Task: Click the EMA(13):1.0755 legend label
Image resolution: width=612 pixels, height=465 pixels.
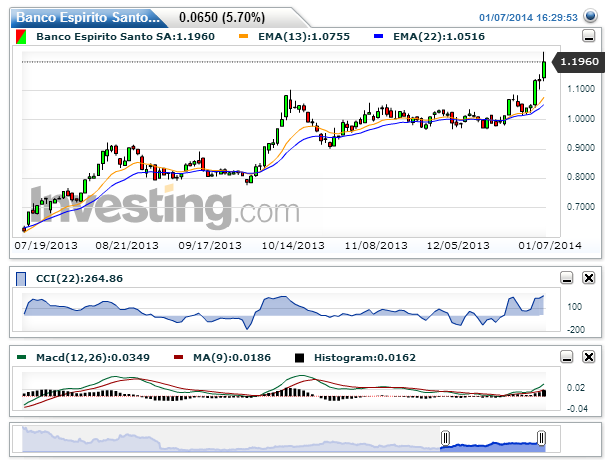Action: pos(304,37)
